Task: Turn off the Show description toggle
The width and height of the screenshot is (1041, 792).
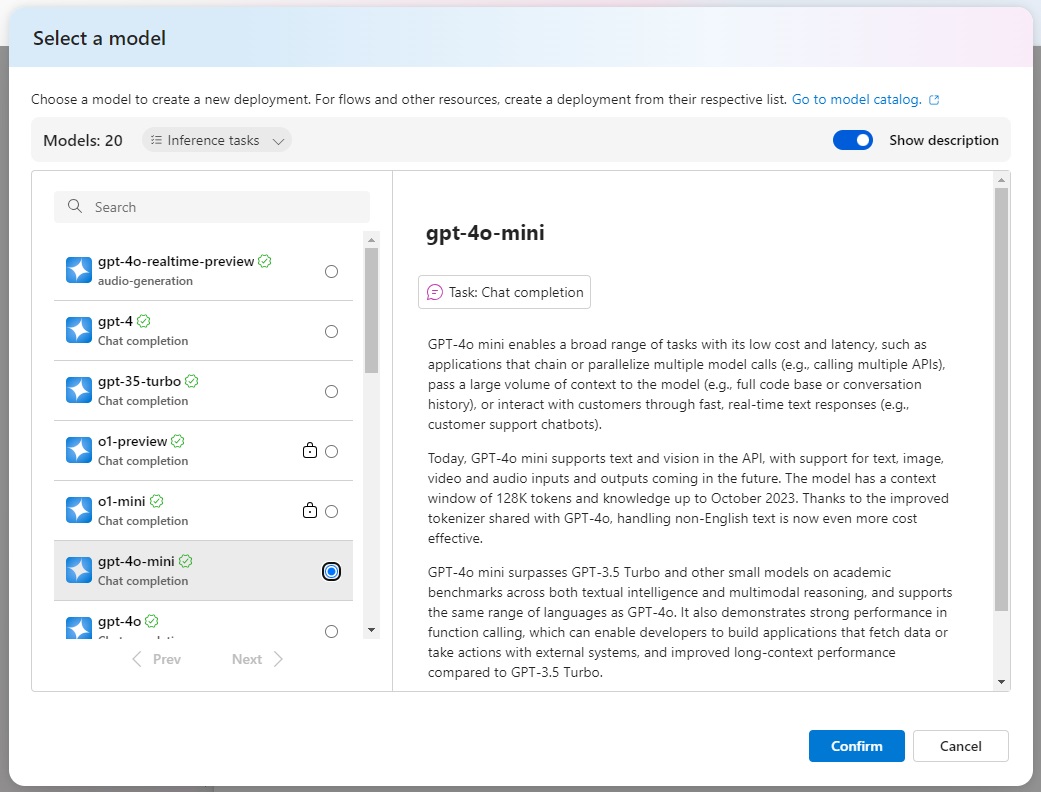Action: [852, 141]
